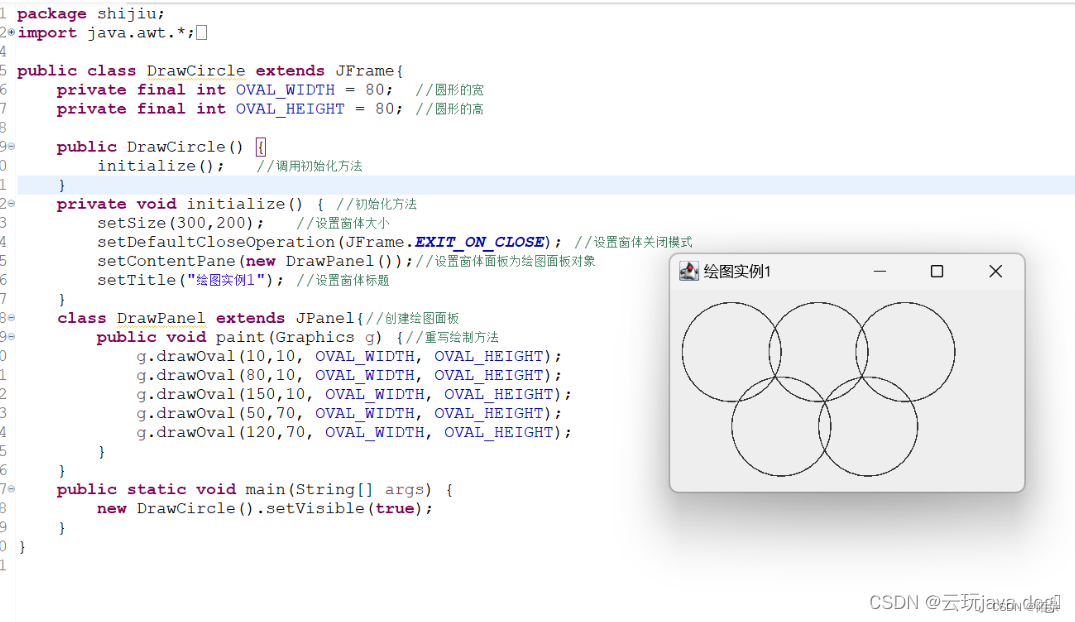Click the Java coffee-cup icon in 绘图实例1 title bar

688,271
